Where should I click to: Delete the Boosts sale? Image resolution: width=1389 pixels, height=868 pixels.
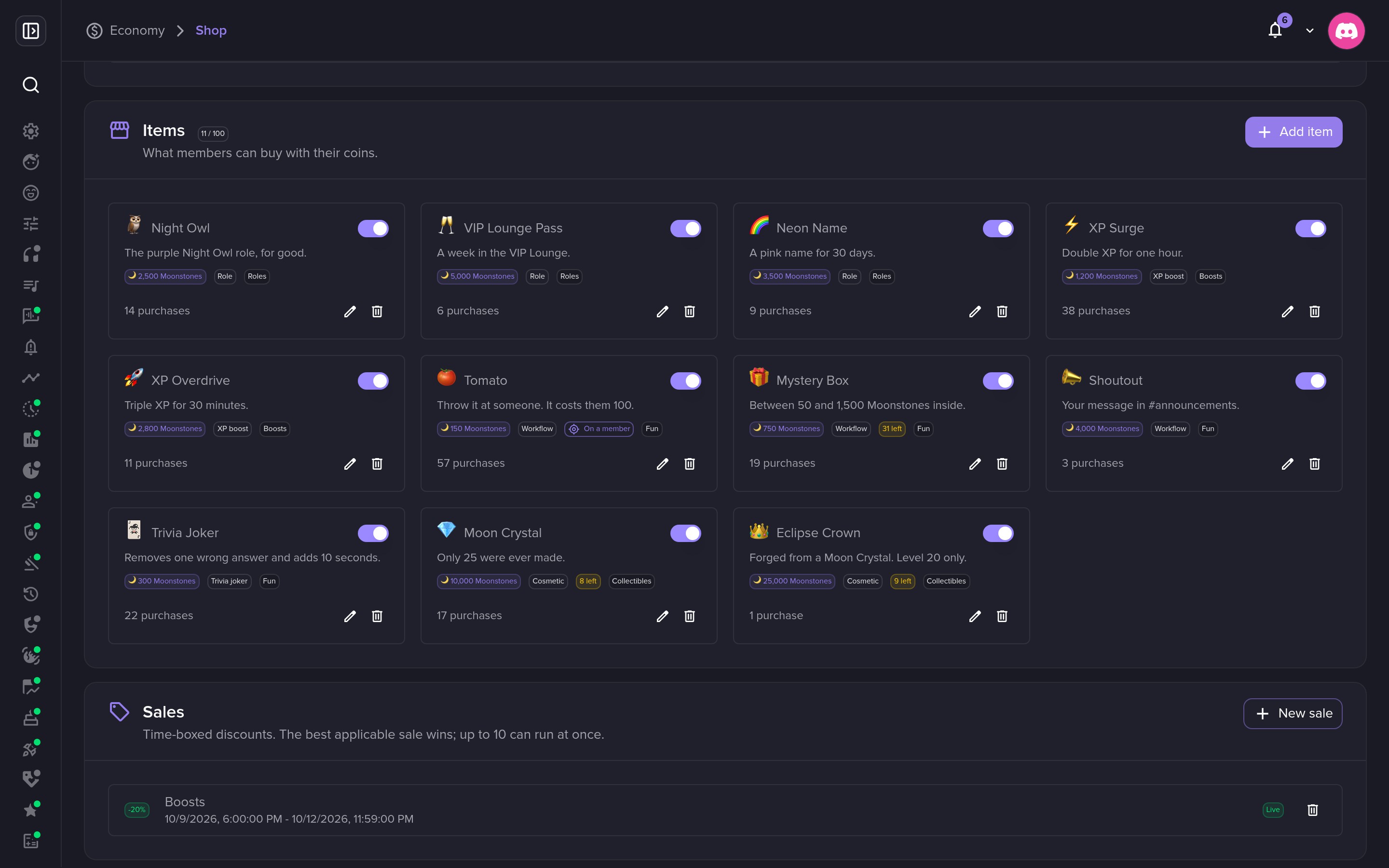click(x=1312, y=810)
